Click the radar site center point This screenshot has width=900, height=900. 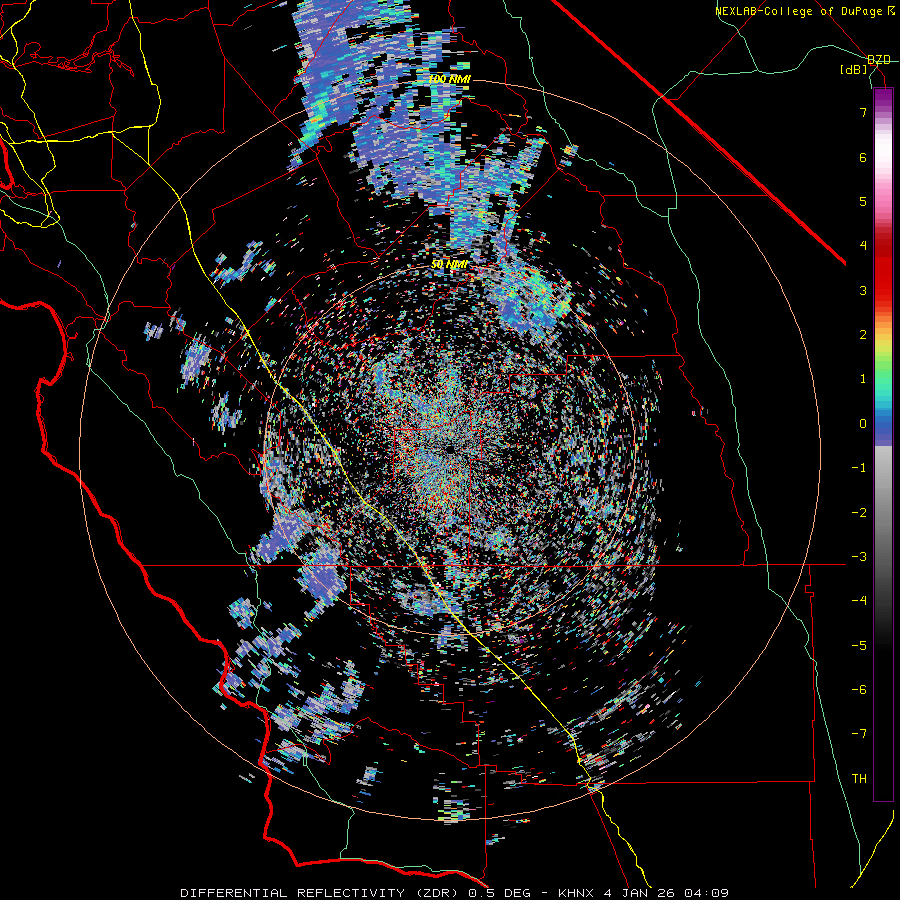(449, 449)
